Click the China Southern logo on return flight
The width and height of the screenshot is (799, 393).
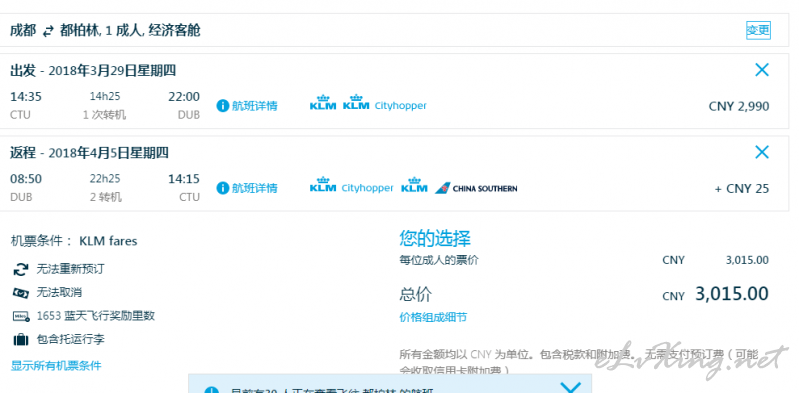[476, 188]
